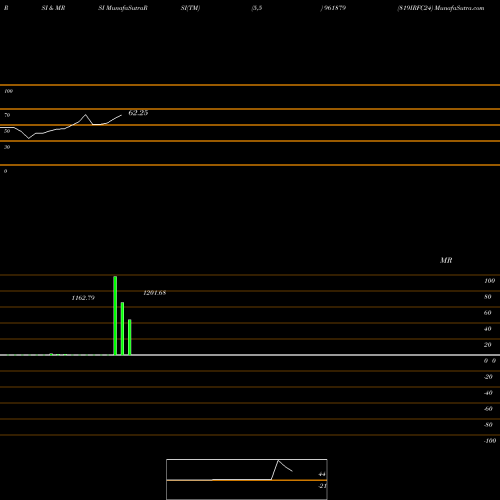The image size is (500, 500).
Task: Click the 1201.68 value label
Action: 154,293
